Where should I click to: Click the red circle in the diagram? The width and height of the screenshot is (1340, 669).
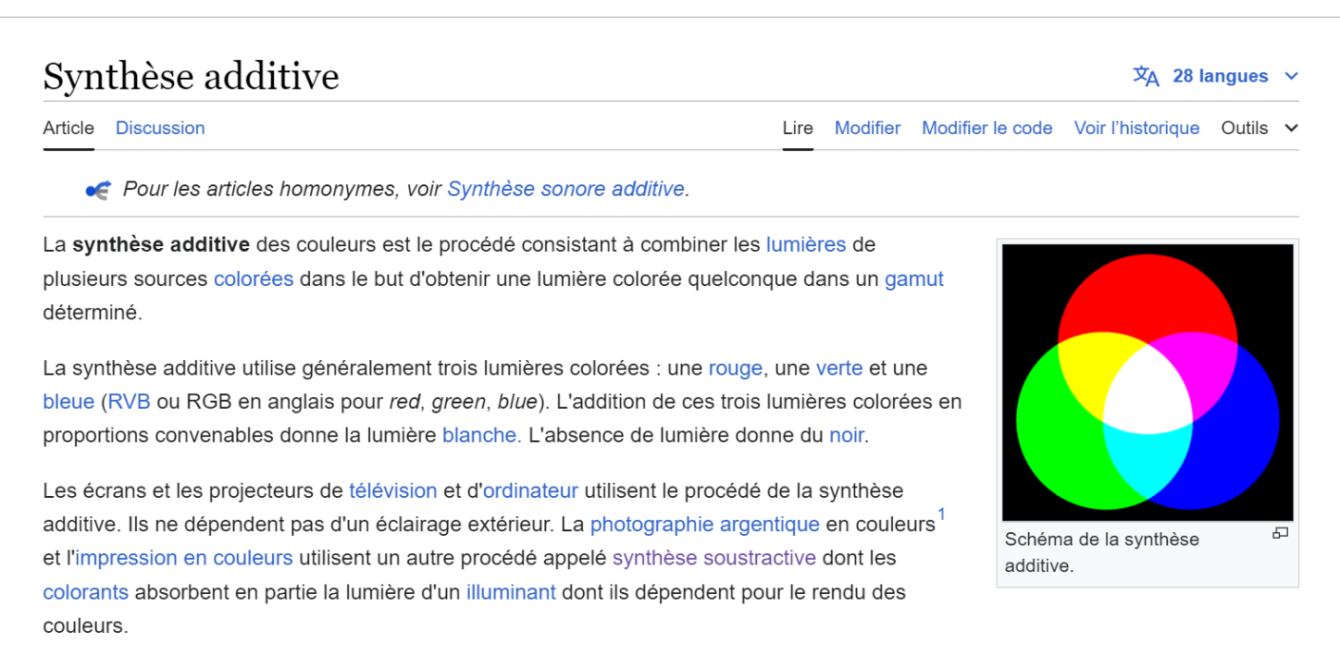(x=1147, y=295)
